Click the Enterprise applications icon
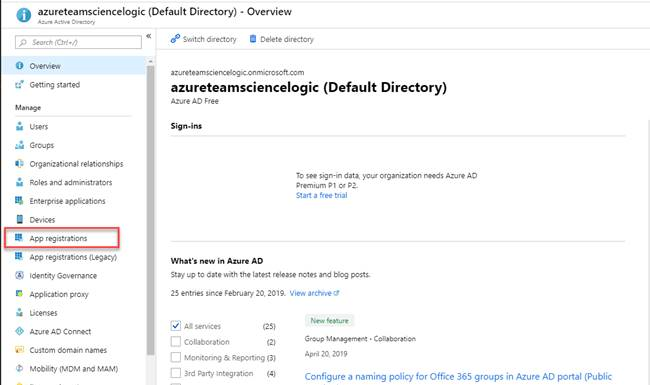Screen dimensions: 650x385 (19, 201)
